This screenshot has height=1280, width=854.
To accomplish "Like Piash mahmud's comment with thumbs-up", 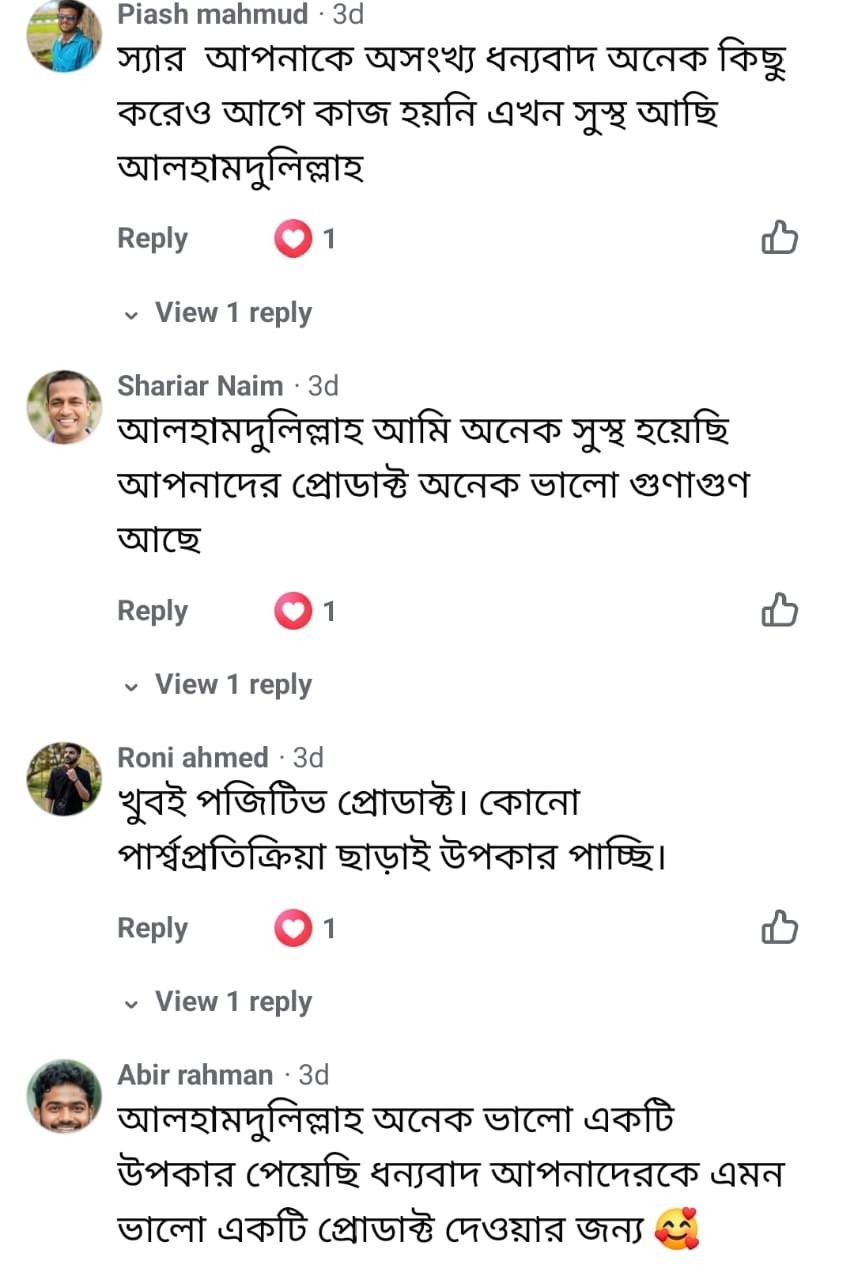I will 779,238.
